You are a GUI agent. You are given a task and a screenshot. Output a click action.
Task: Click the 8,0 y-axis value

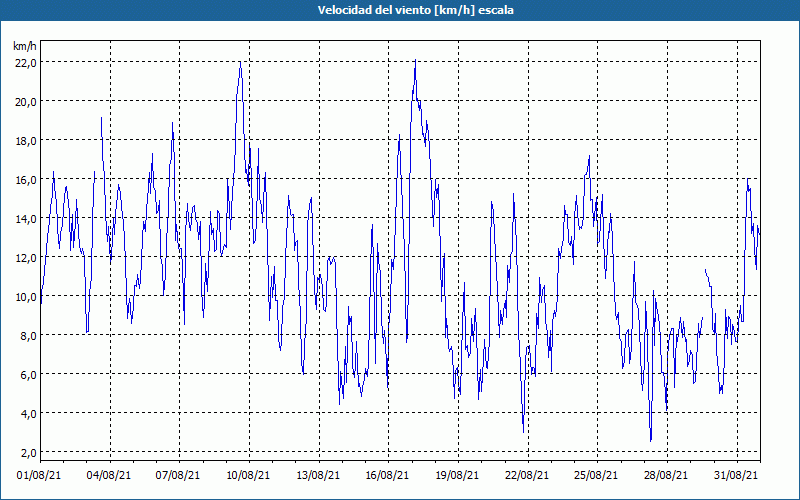[x=28, y=336]
